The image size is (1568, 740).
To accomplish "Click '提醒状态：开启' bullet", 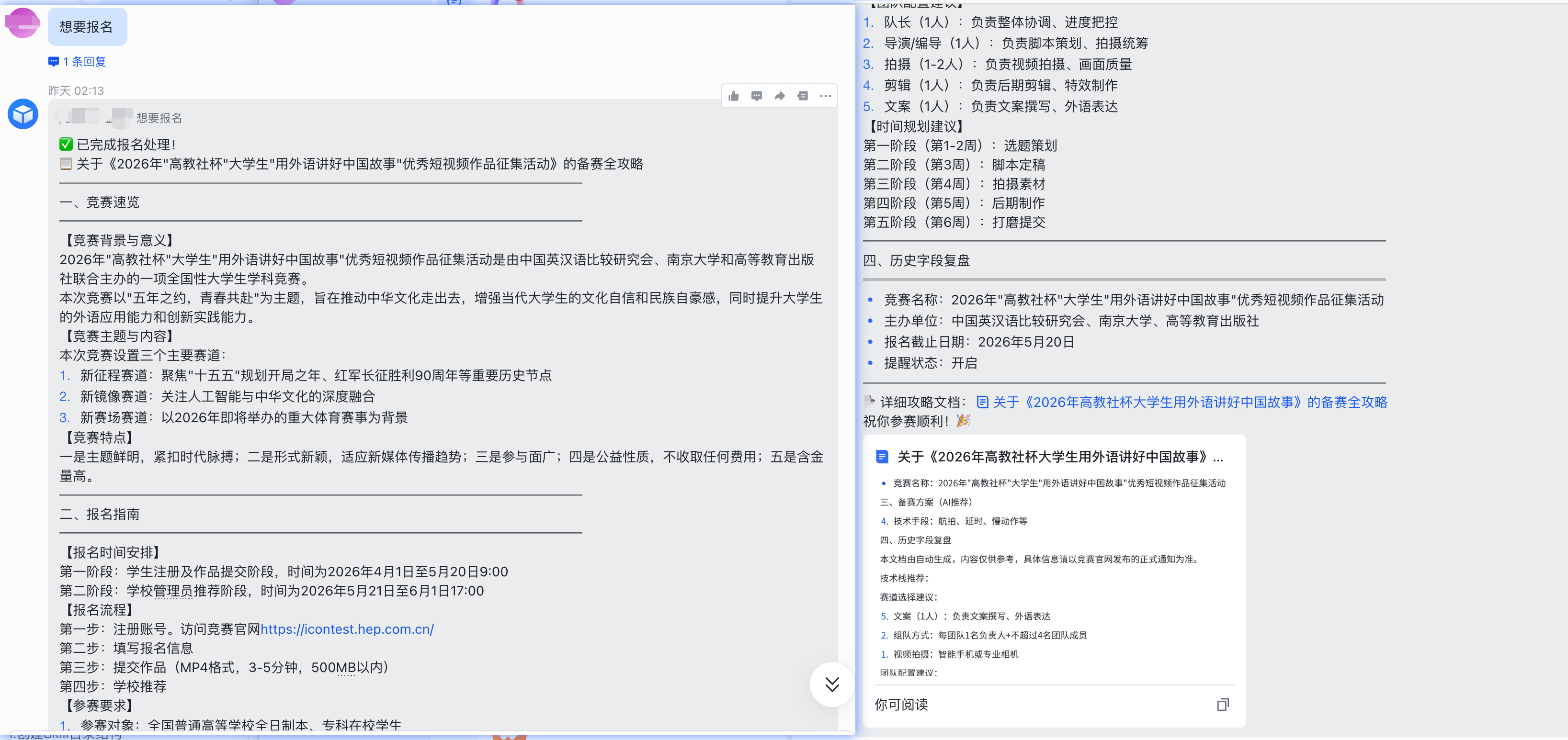I will point(921,363).
